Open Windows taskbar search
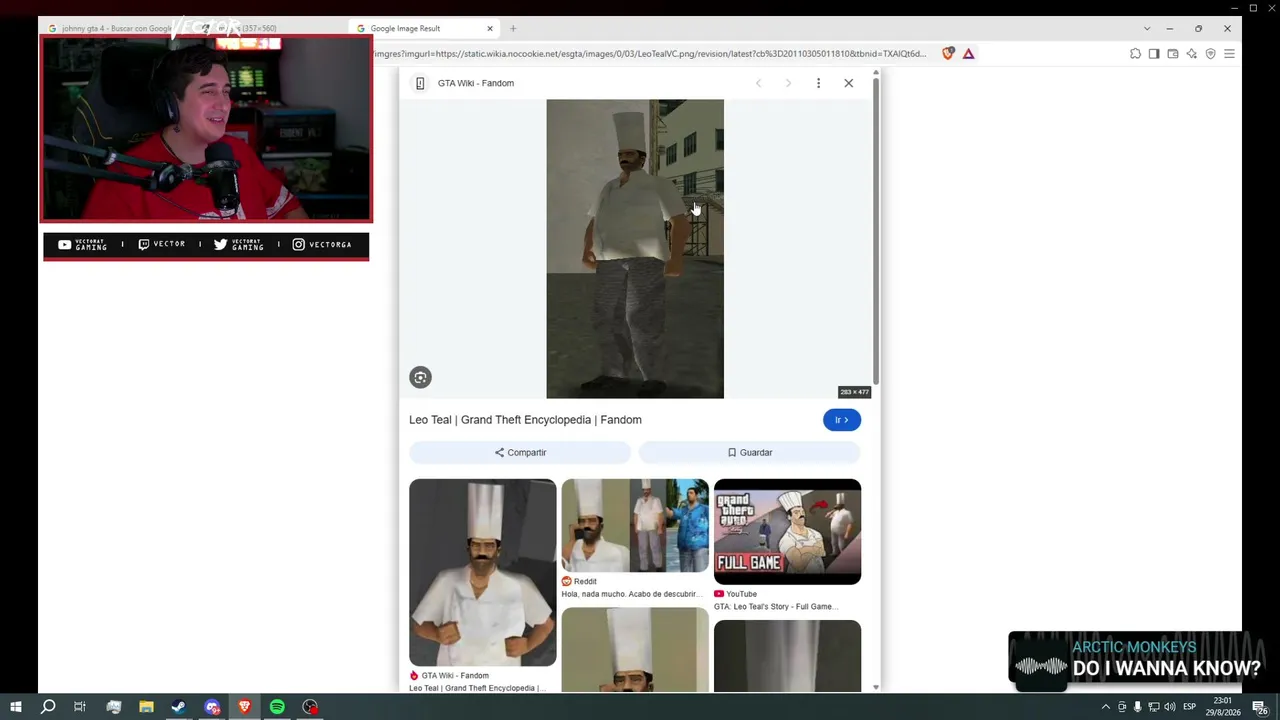Screen dimensions: 1280x720 (48, 707)
